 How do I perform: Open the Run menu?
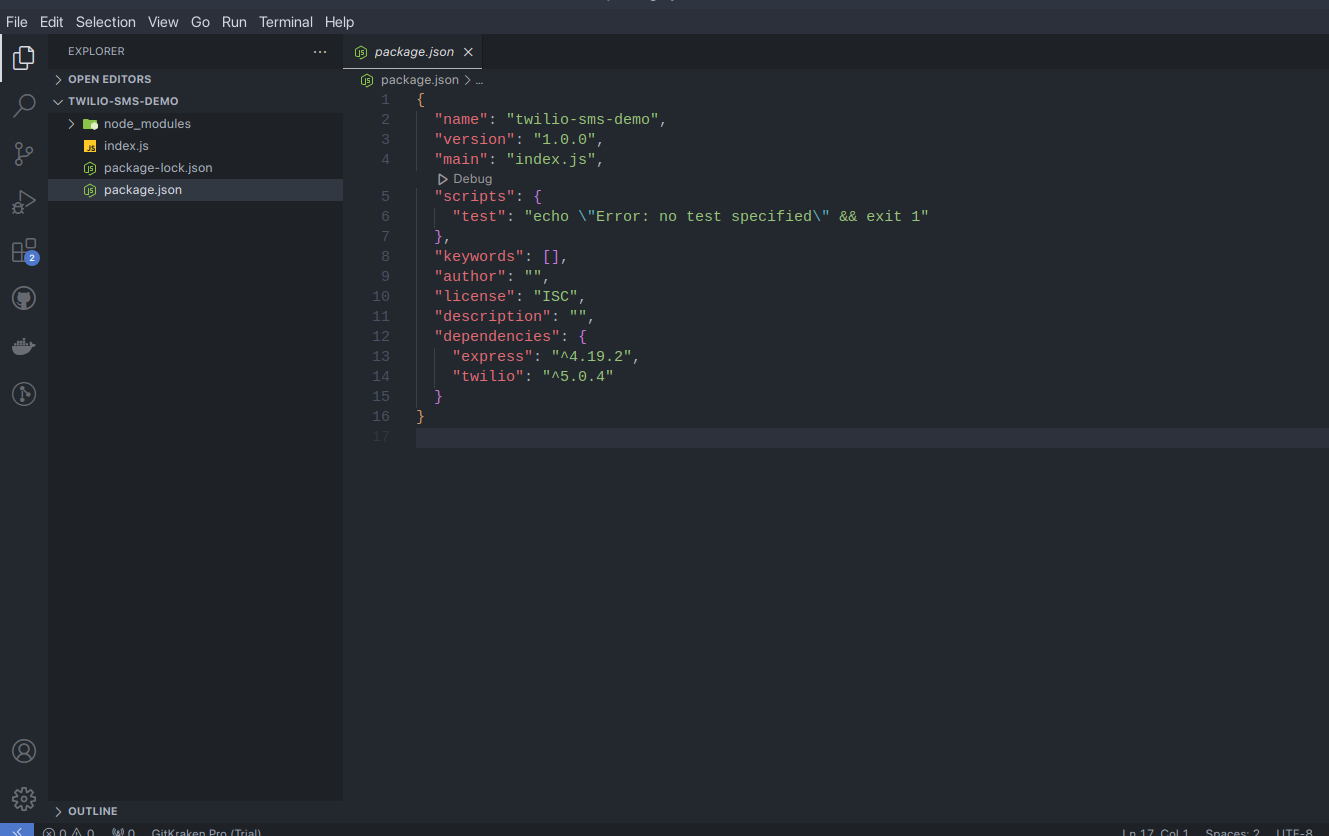tap(234, 22)
